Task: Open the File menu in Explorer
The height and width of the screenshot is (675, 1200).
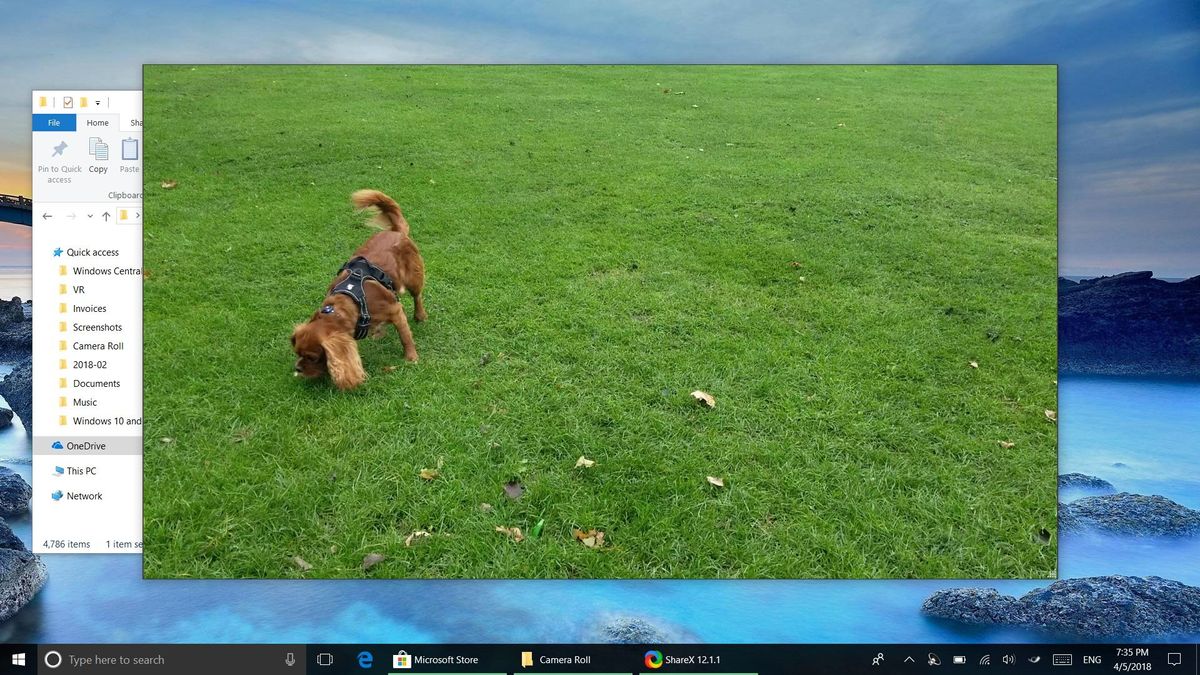Action: point(53,122)
